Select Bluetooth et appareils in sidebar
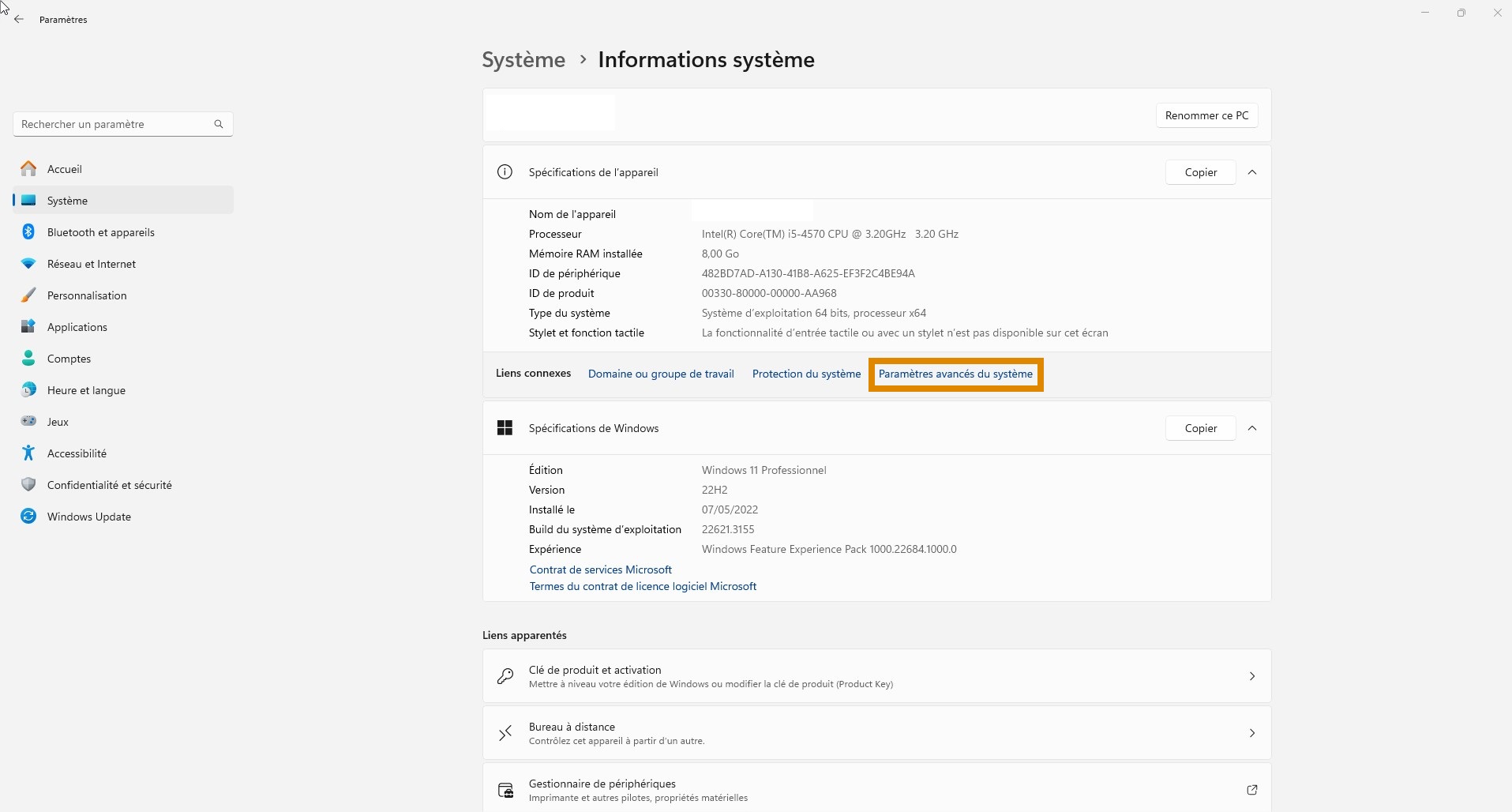Viewport: 1512px width, 812px height. [99, 231]
